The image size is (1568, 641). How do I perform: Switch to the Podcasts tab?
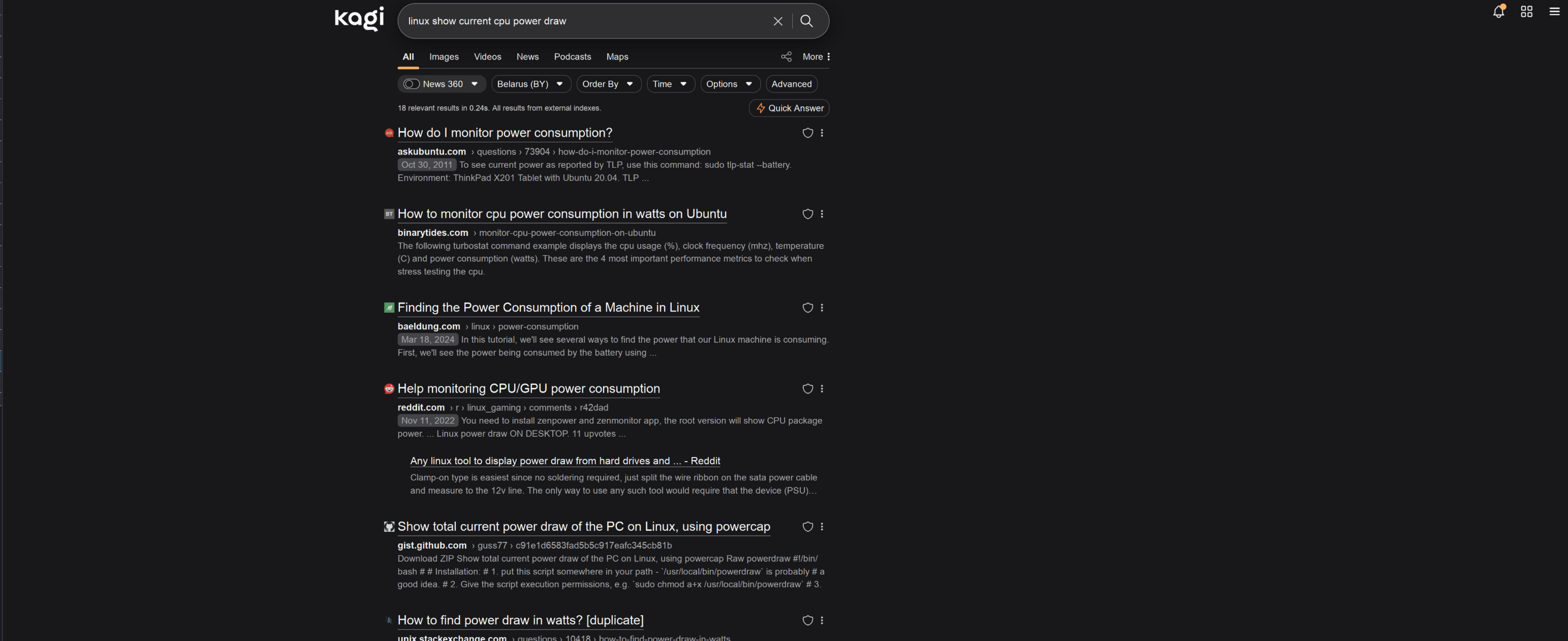[x=572, y=56]
